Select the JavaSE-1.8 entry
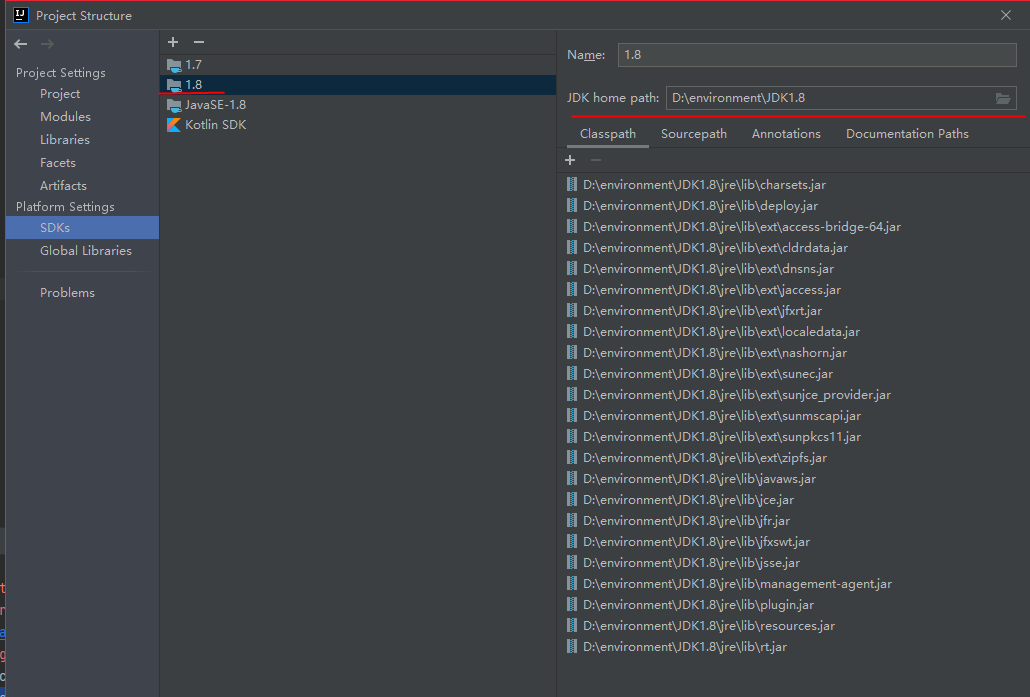Screen dimensions: 1030x697 pyautogui.click(x=216, y=104)
